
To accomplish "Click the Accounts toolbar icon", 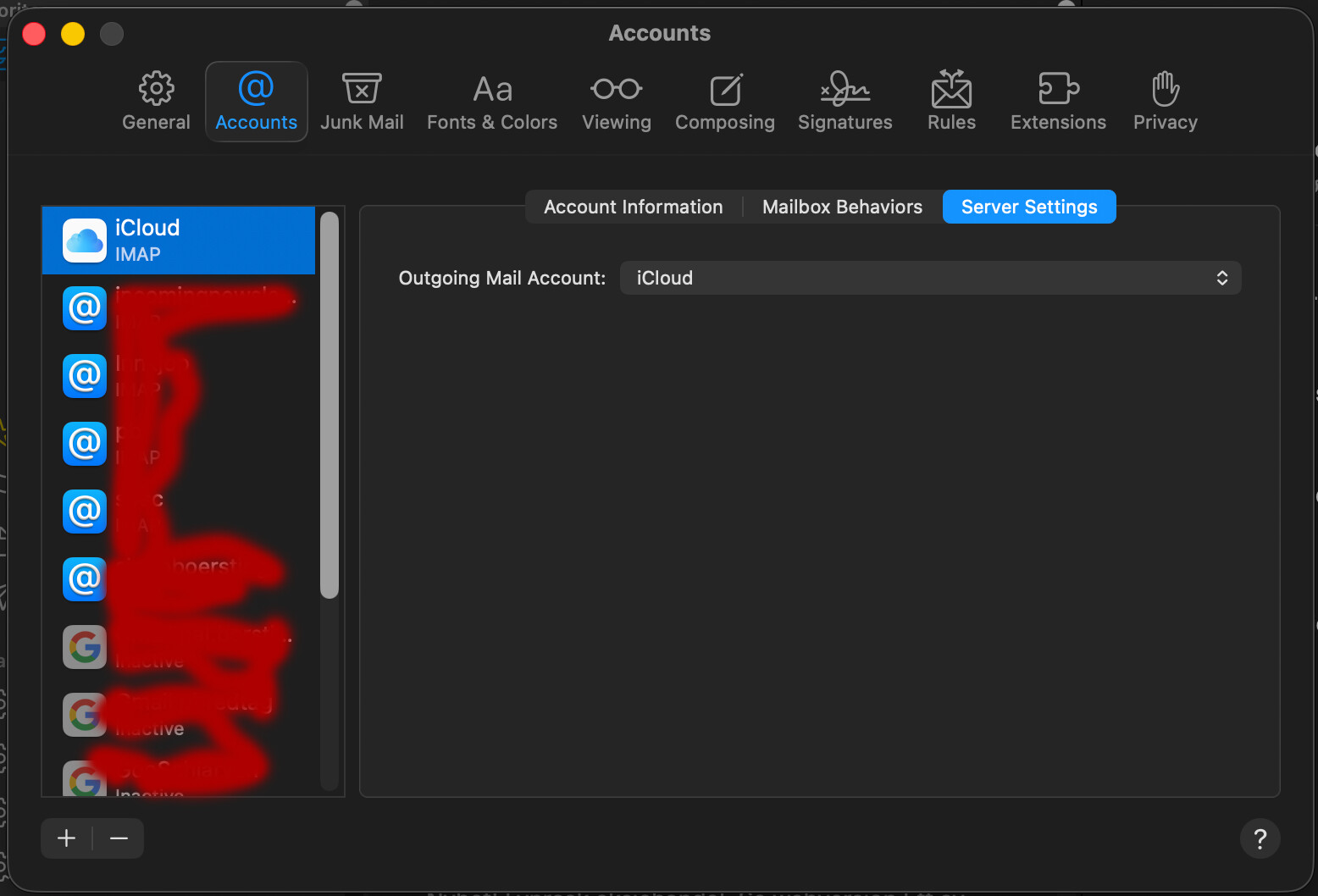I will (257, 102).
